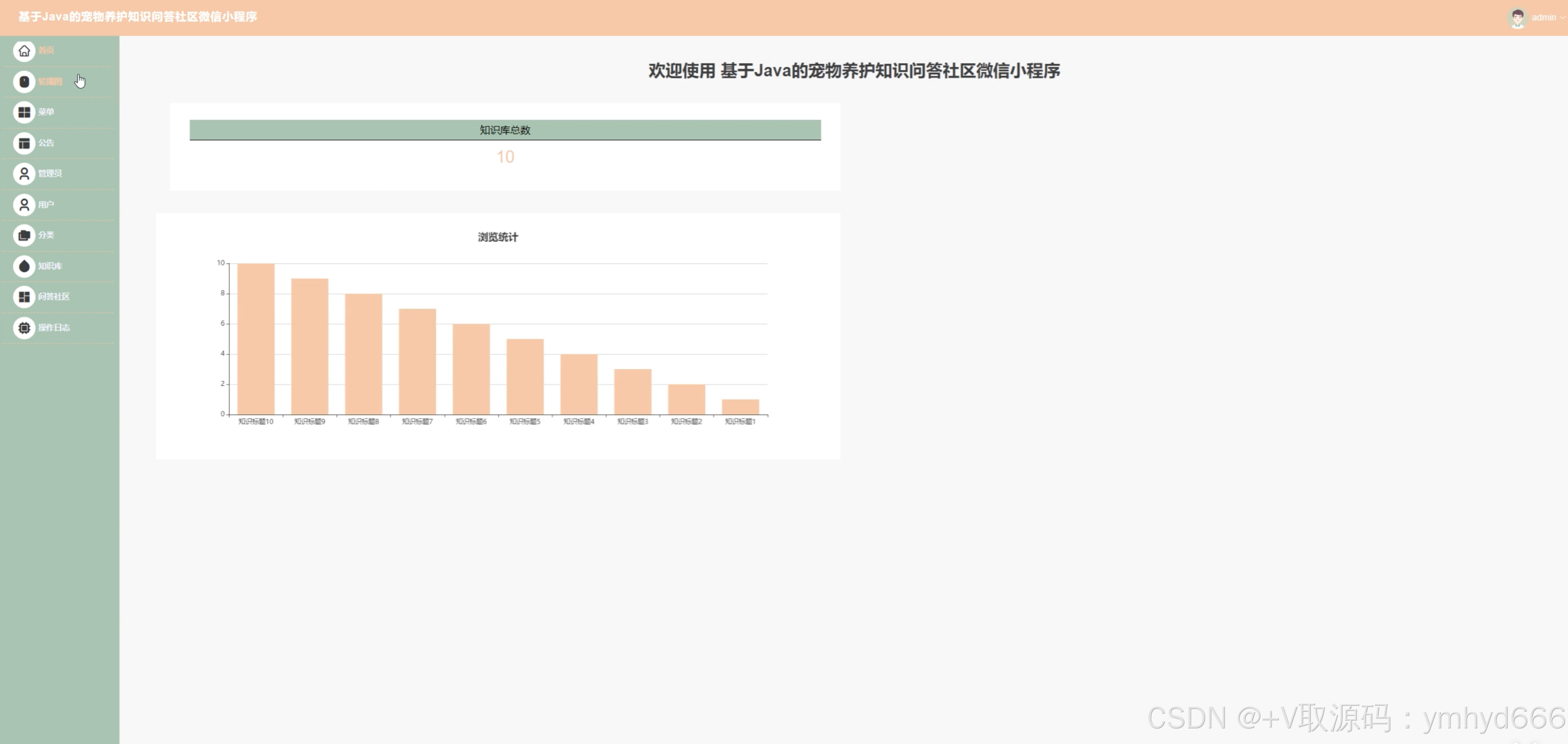Click the 知识库总数 card header

(505, 130)
